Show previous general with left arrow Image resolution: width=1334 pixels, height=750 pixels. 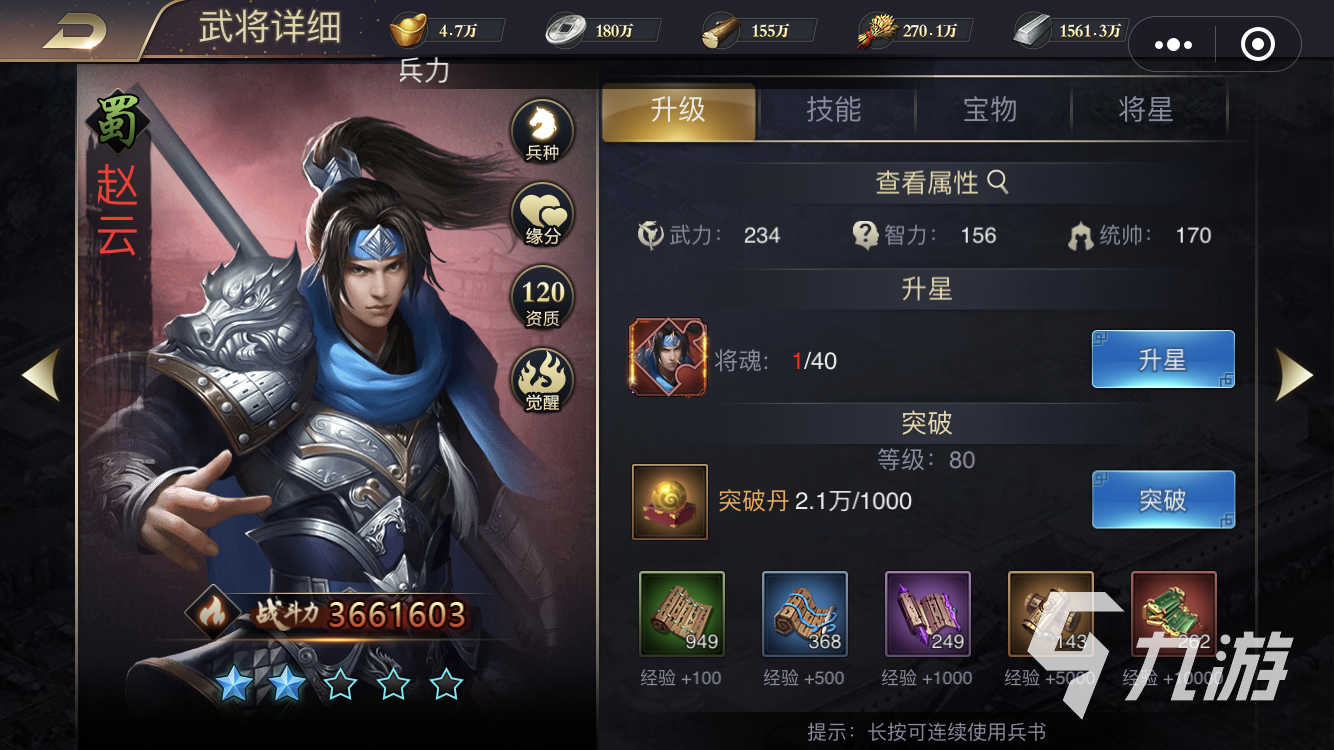[41, 374]
